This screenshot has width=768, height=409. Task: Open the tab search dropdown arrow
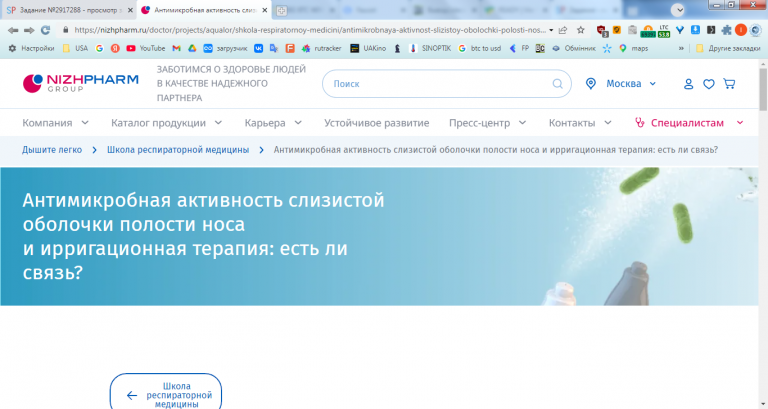coord(678,10)
